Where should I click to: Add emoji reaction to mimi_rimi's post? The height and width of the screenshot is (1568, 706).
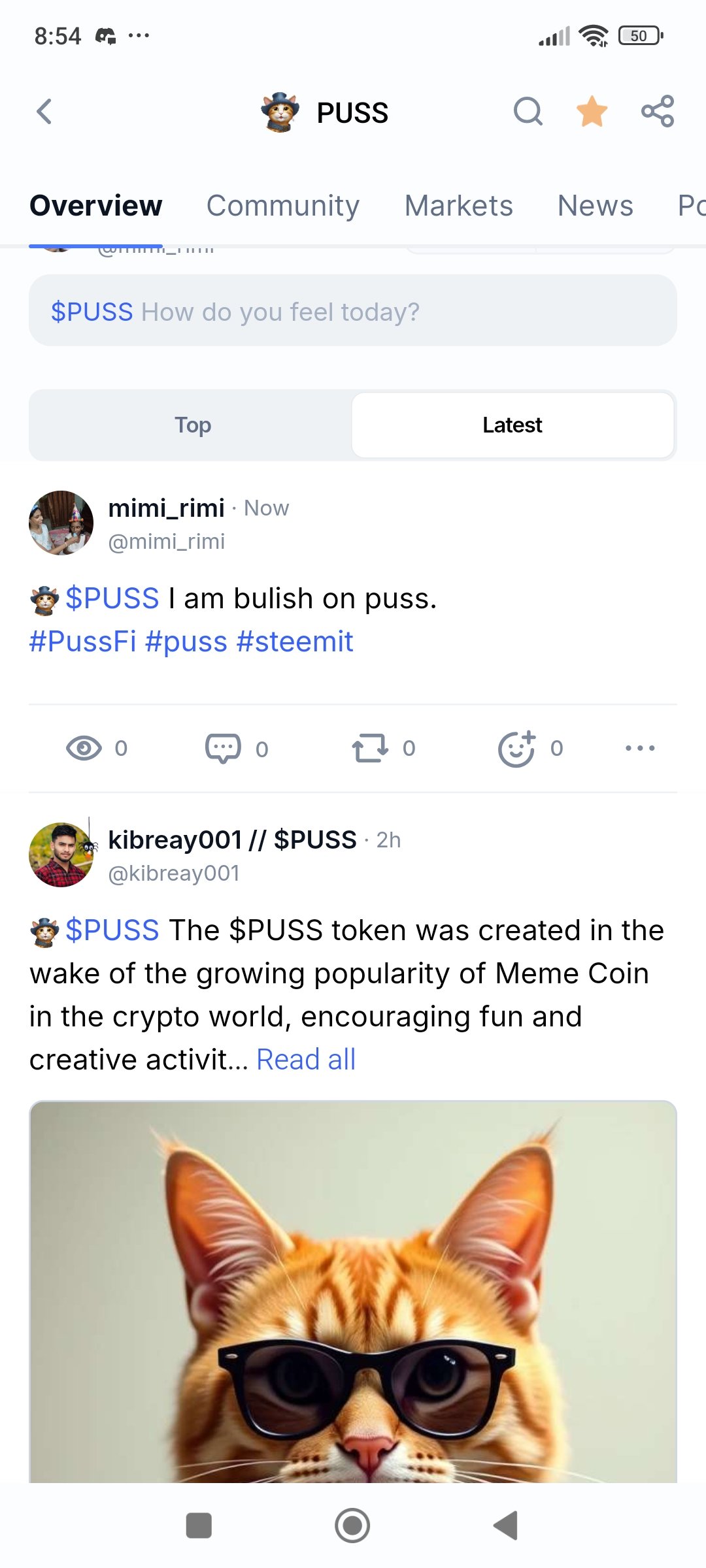[517, 748]
